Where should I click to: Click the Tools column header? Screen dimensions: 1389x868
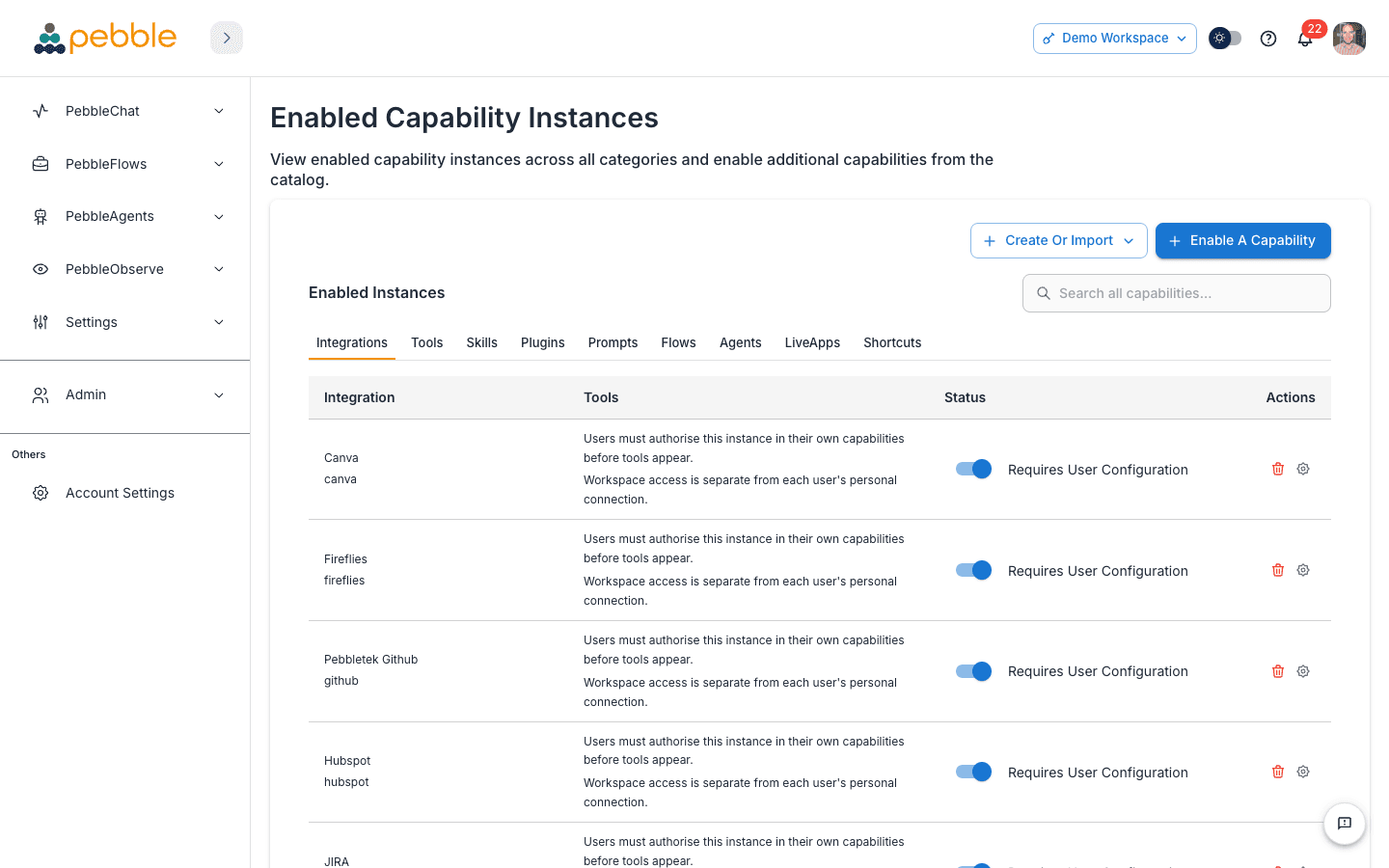coord(601,397)
